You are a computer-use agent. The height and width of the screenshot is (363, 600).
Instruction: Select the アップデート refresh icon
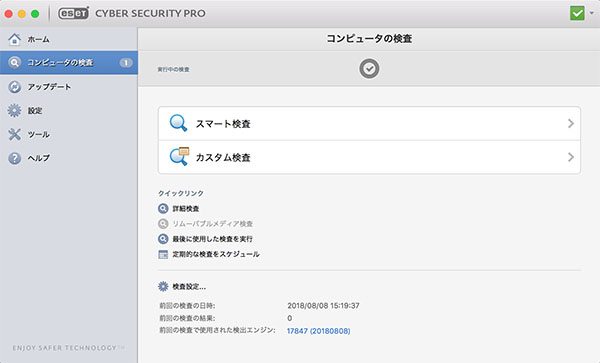coord(15,87)
